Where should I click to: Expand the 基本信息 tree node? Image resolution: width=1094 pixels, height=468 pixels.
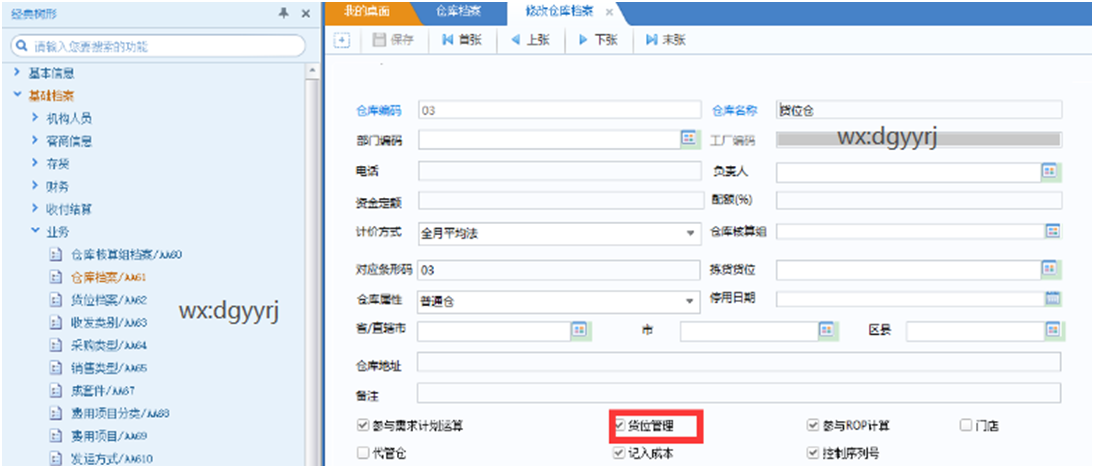pyautogui.click(x=17, y=72)
